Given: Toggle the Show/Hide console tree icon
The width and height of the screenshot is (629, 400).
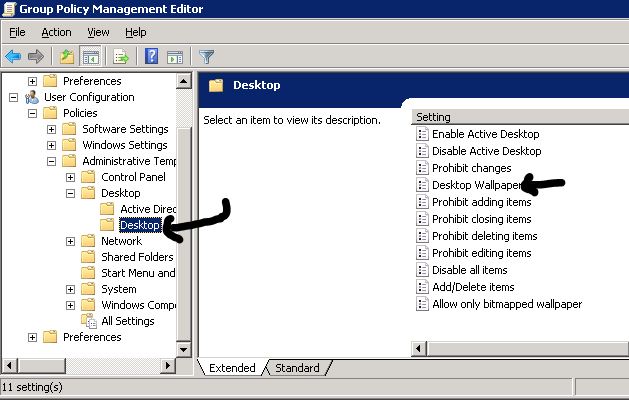Looking at the screenshot, I should pos(90,56).
